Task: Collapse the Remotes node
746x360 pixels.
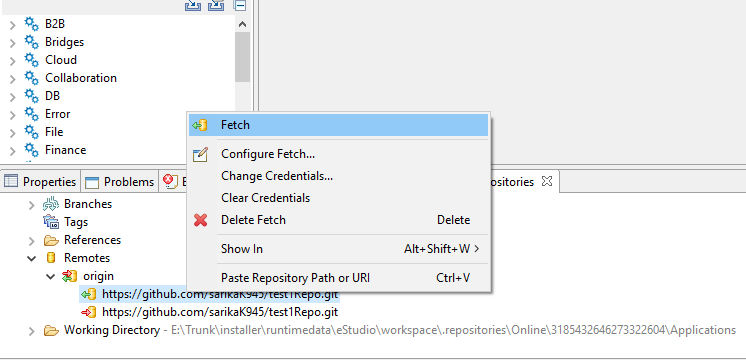Action: tap(31, 259)
